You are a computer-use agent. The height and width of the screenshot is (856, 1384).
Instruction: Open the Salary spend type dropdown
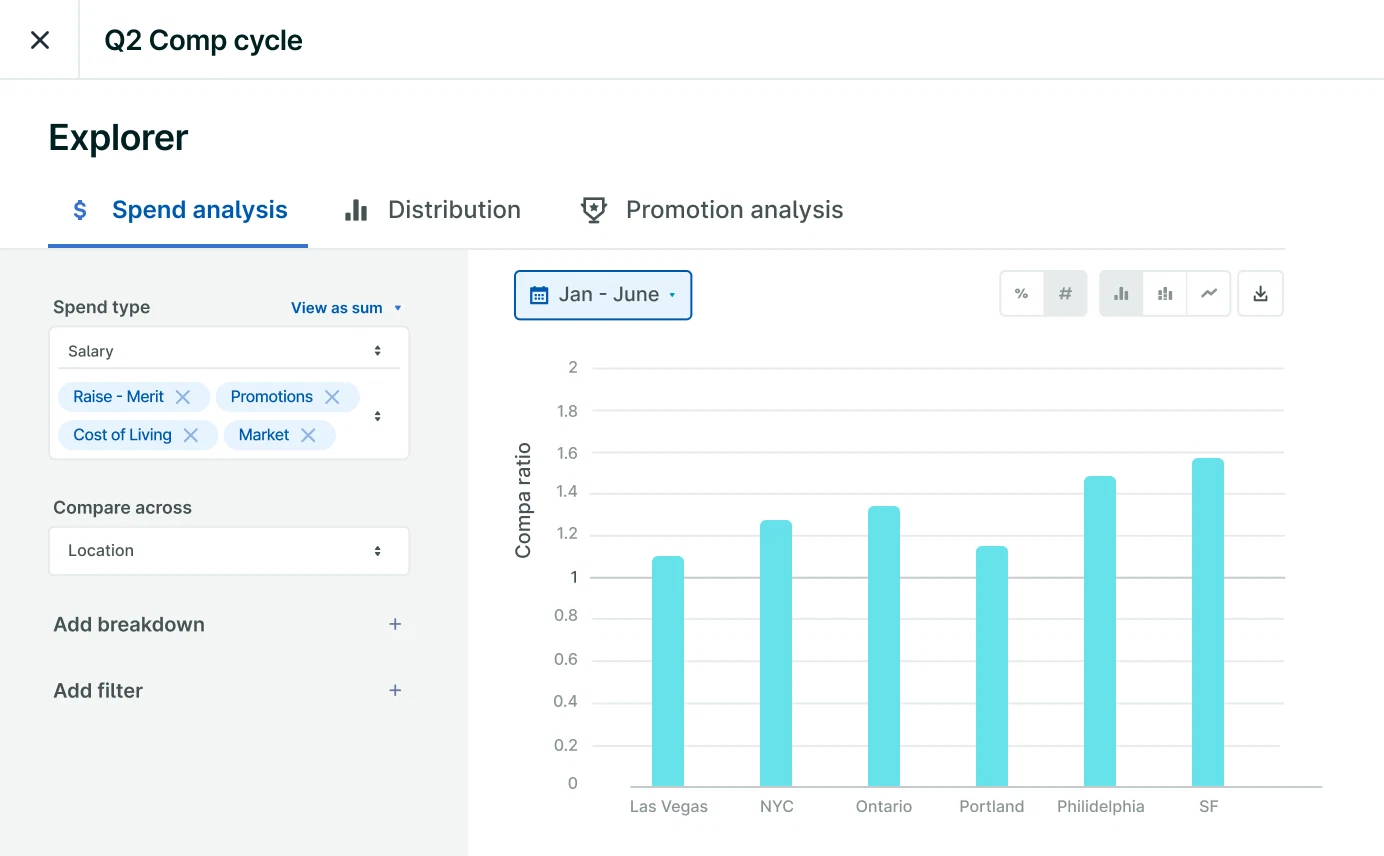(228, 351)
